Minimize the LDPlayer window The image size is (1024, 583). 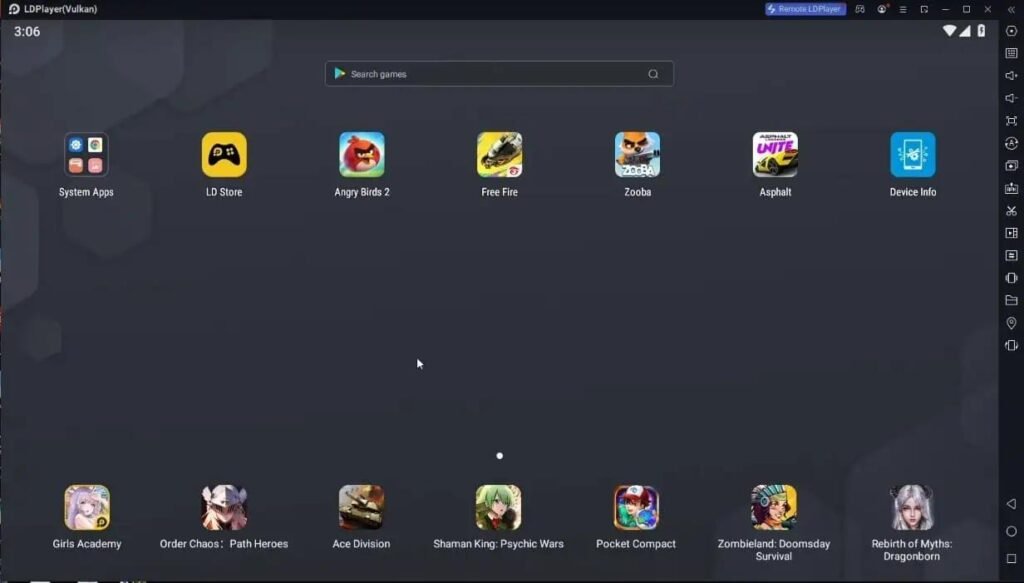coord(945,9)
